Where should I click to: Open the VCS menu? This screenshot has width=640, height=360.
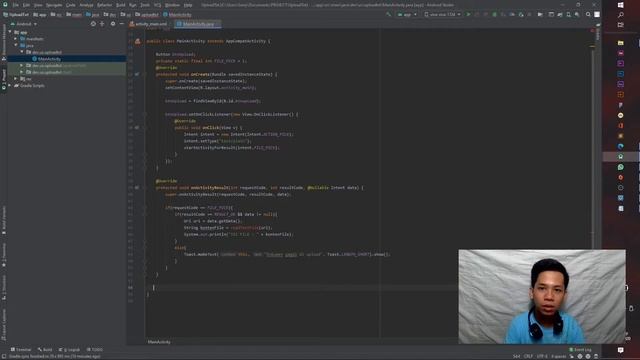click(158, 5)
